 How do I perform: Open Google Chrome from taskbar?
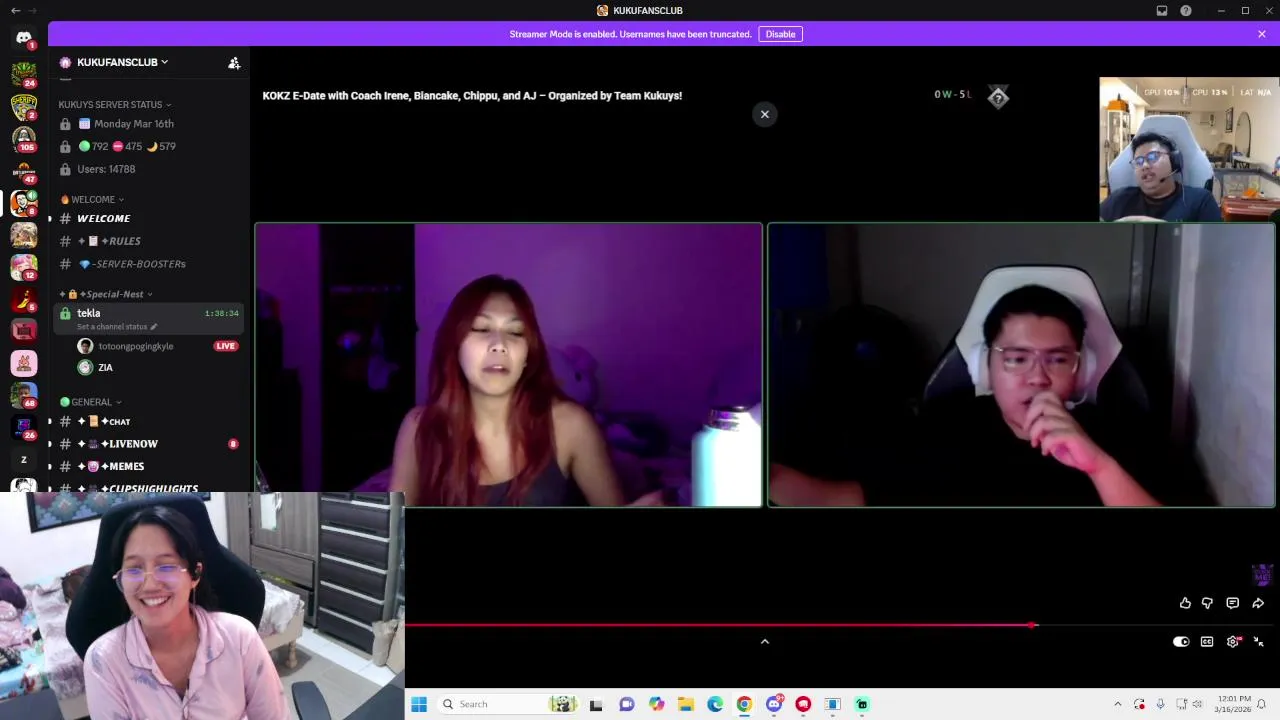pos(744,704)
